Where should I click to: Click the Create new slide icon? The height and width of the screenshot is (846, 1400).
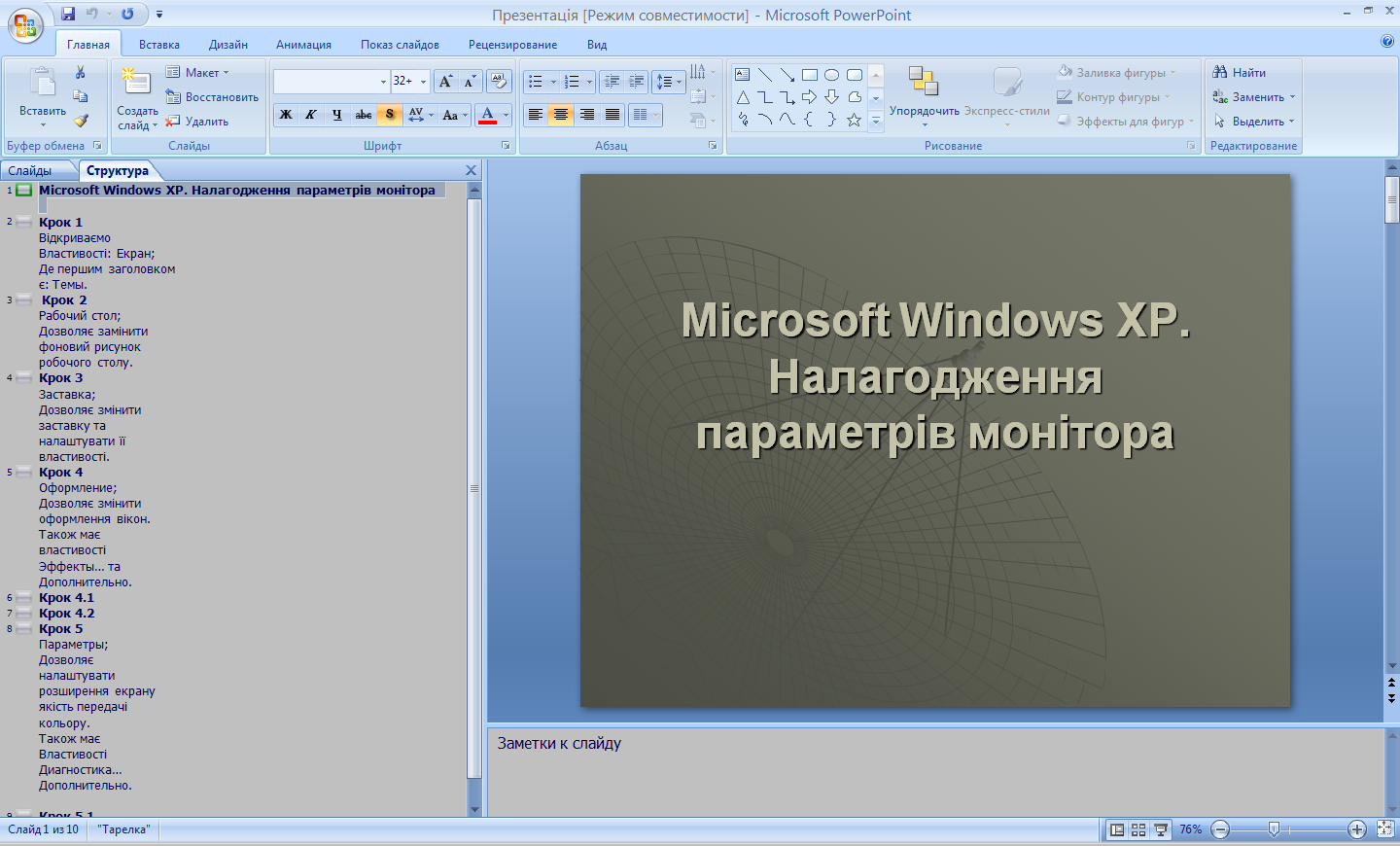coord(137,80)
